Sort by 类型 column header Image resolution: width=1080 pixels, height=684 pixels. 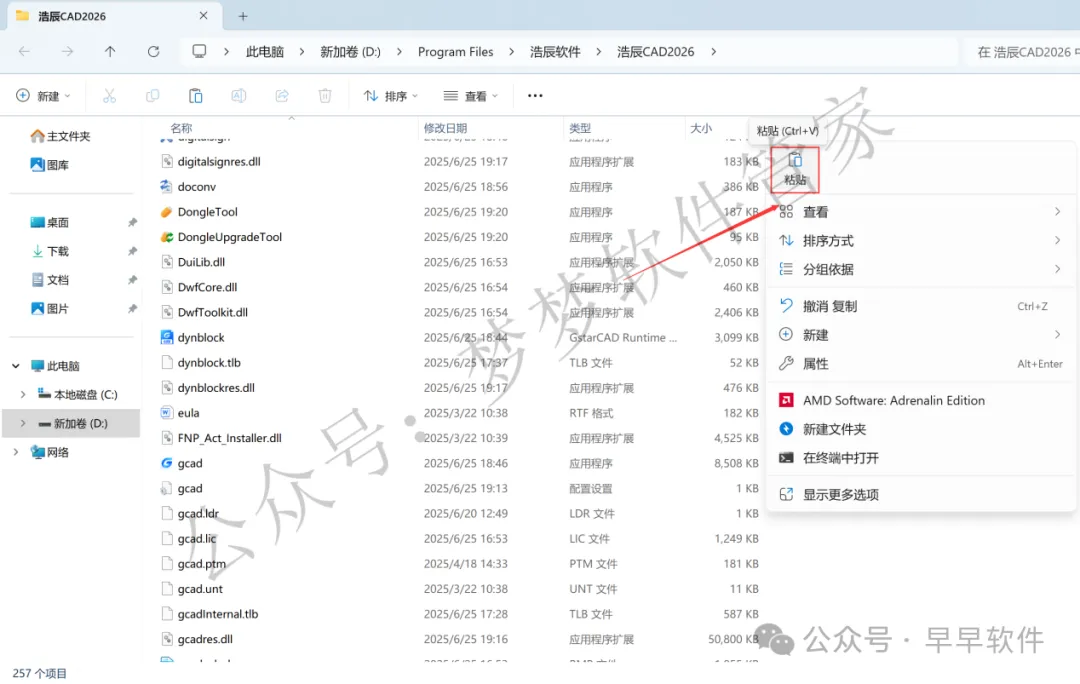pos(580,128)
